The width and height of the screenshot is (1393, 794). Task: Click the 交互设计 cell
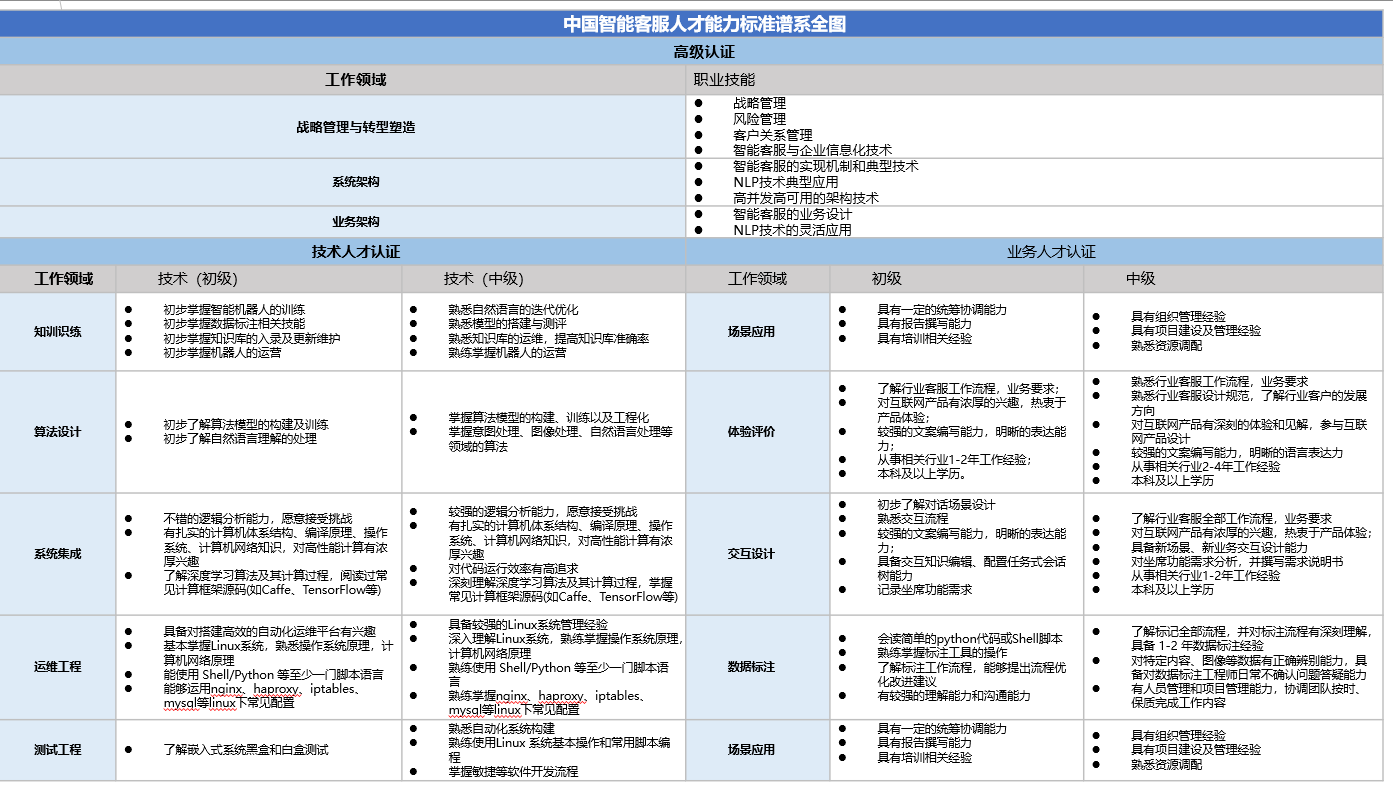[751, 554]
